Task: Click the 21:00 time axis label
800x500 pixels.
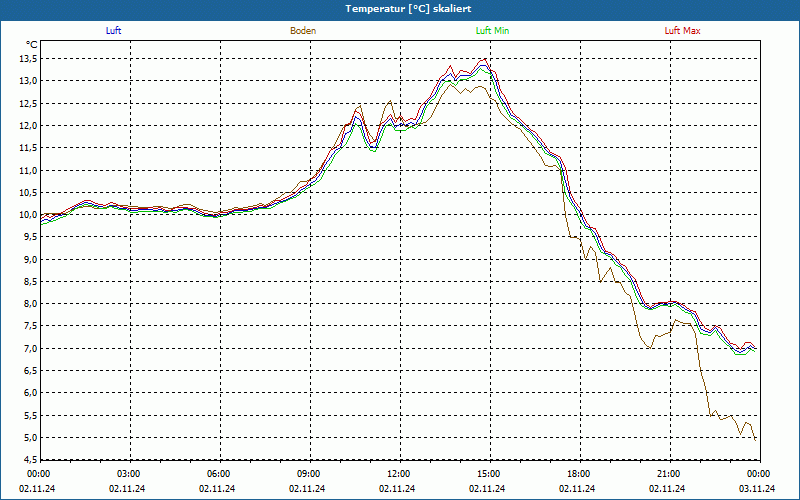Action: point(668,474)
